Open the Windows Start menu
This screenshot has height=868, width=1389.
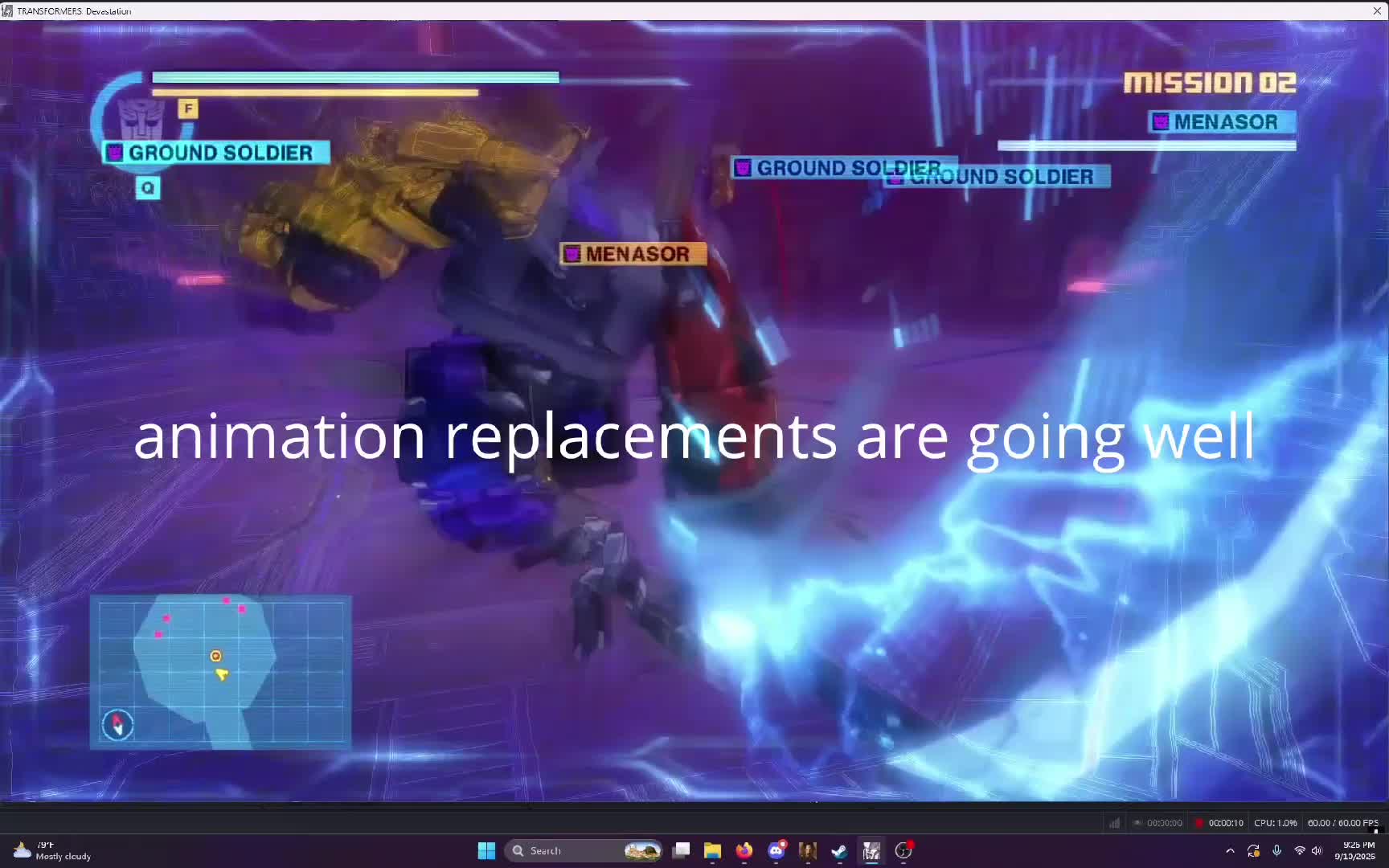click(x=486, y=850)
